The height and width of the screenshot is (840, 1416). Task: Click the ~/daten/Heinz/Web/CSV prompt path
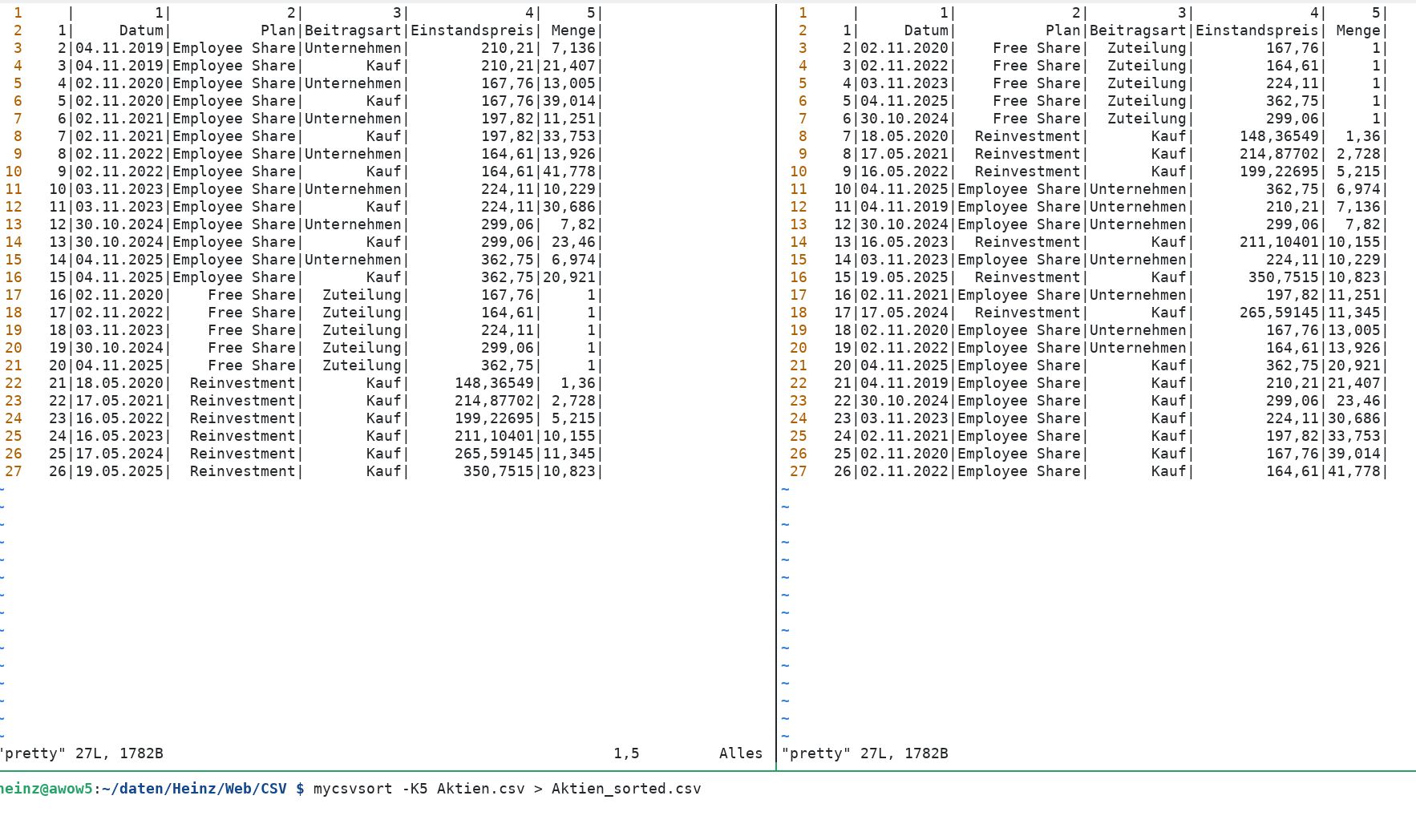[x=194, y=789]
